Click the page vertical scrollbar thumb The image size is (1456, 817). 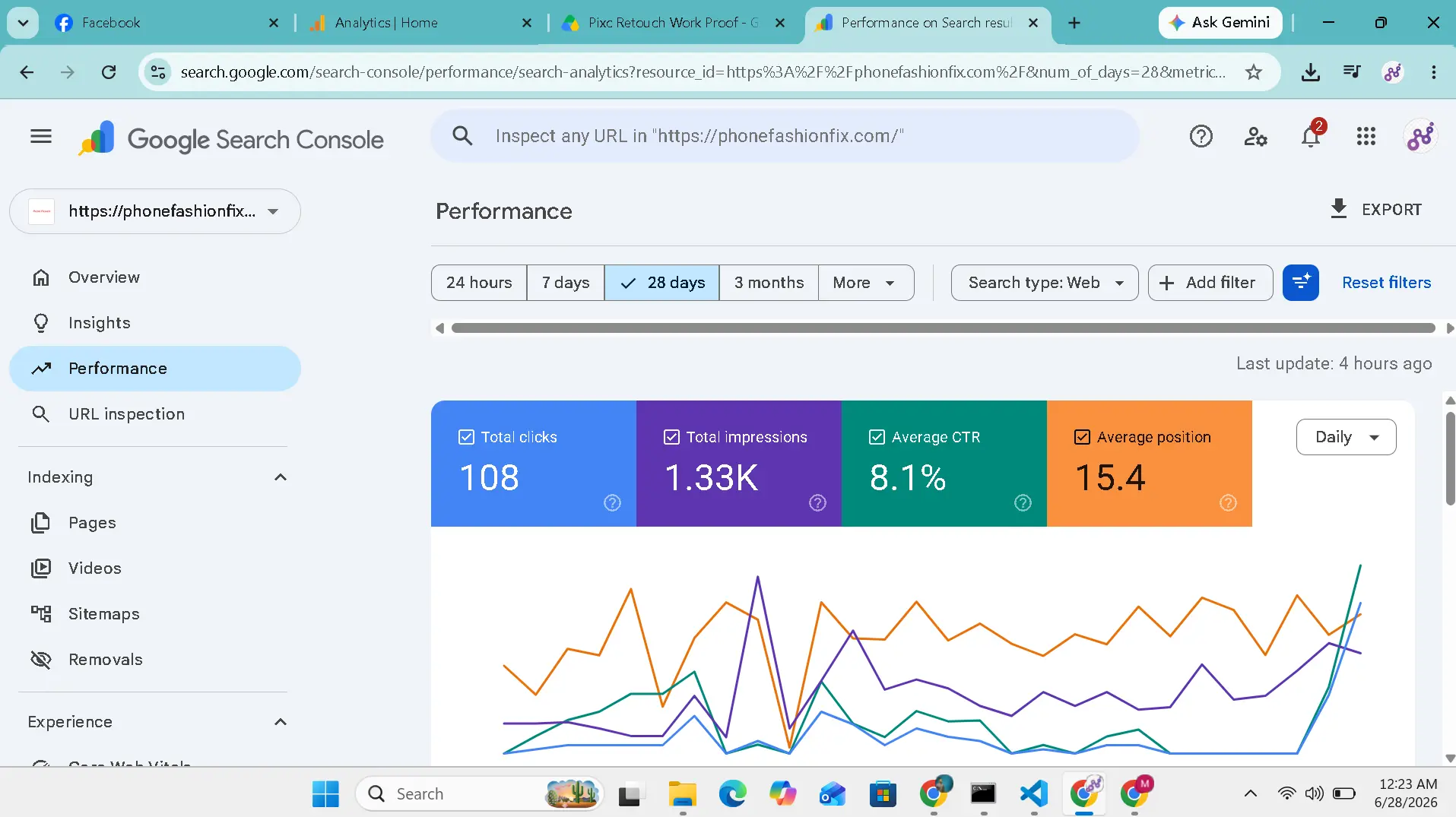[1450, 458]
